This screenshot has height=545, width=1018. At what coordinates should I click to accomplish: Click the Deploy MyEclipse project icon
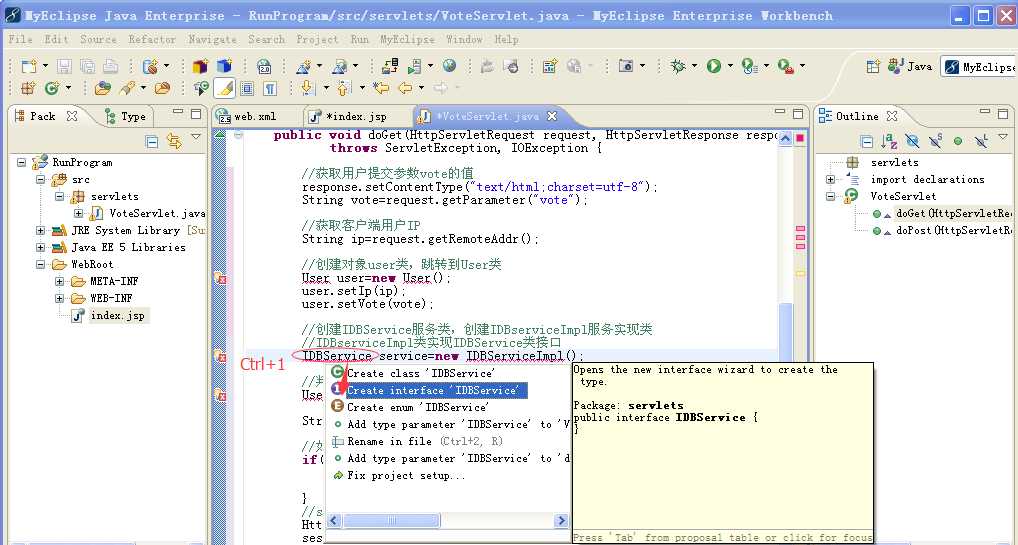(x=389, y=66)
